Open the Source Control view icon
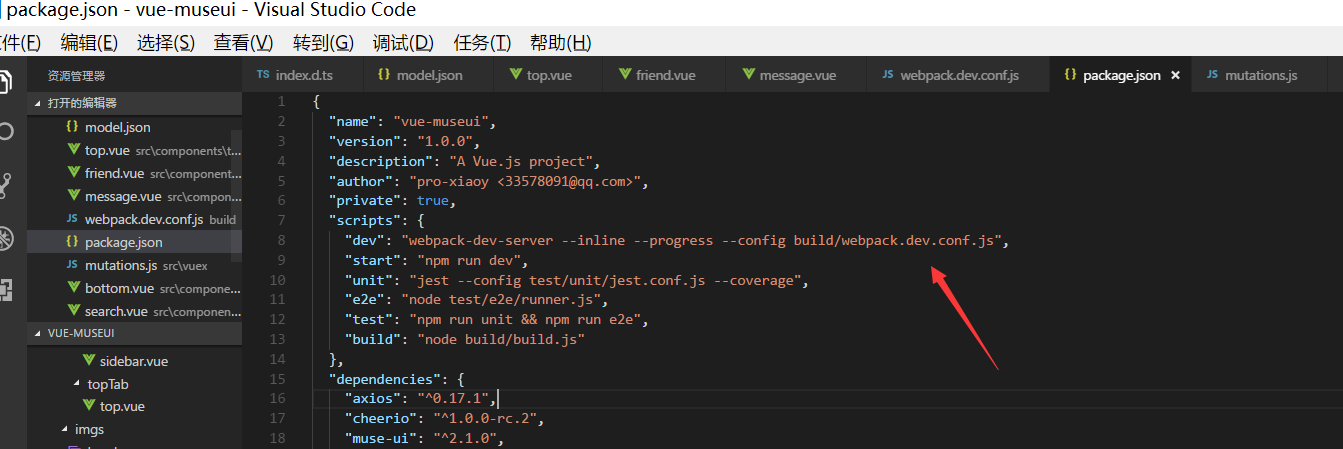The width and height of the screenshot is (1343, 449). 5,185
